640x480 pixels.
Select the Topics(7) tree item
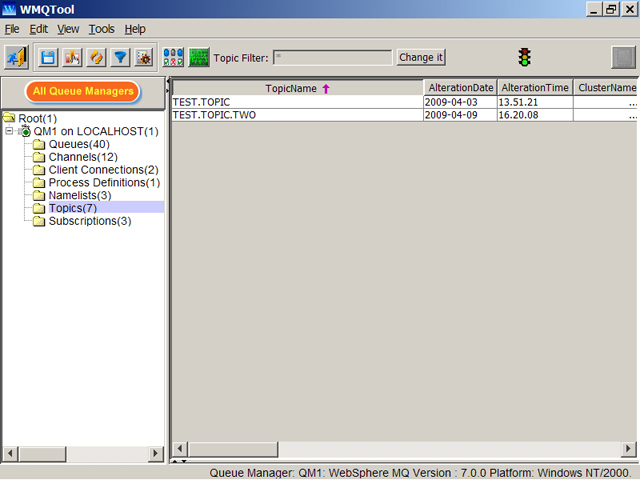(73, 208)
